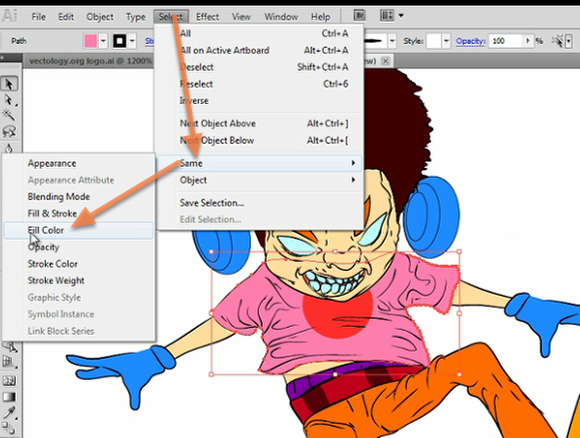This screenshot has height=438, width=580.
Task: Expand the fill color dropdown arrow
Action: click(x=104, y=41)
